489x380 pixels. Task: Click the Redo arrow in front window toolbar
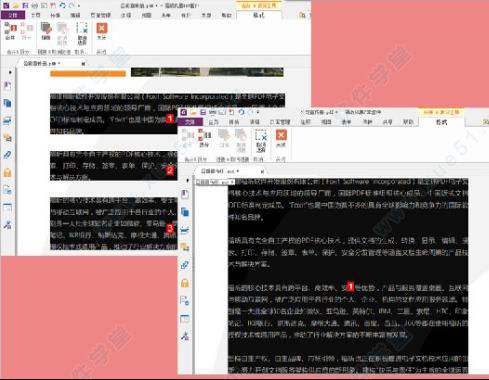pyautogui.click(x=250, y=112)
